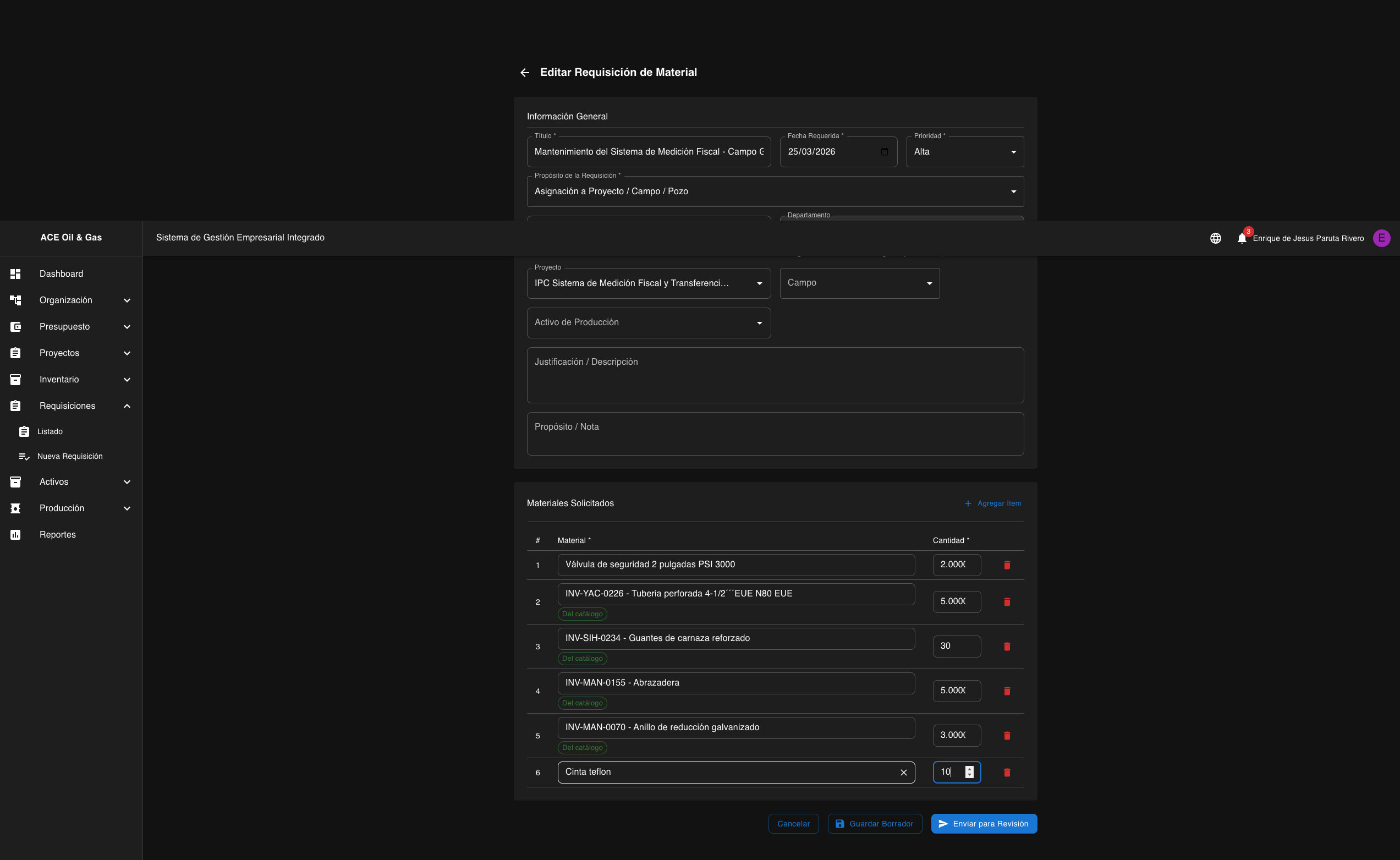Go to Listado in the sidebar
Image resolution: width=1400 pixels, height=860 pixels.
tap(50, 432)
